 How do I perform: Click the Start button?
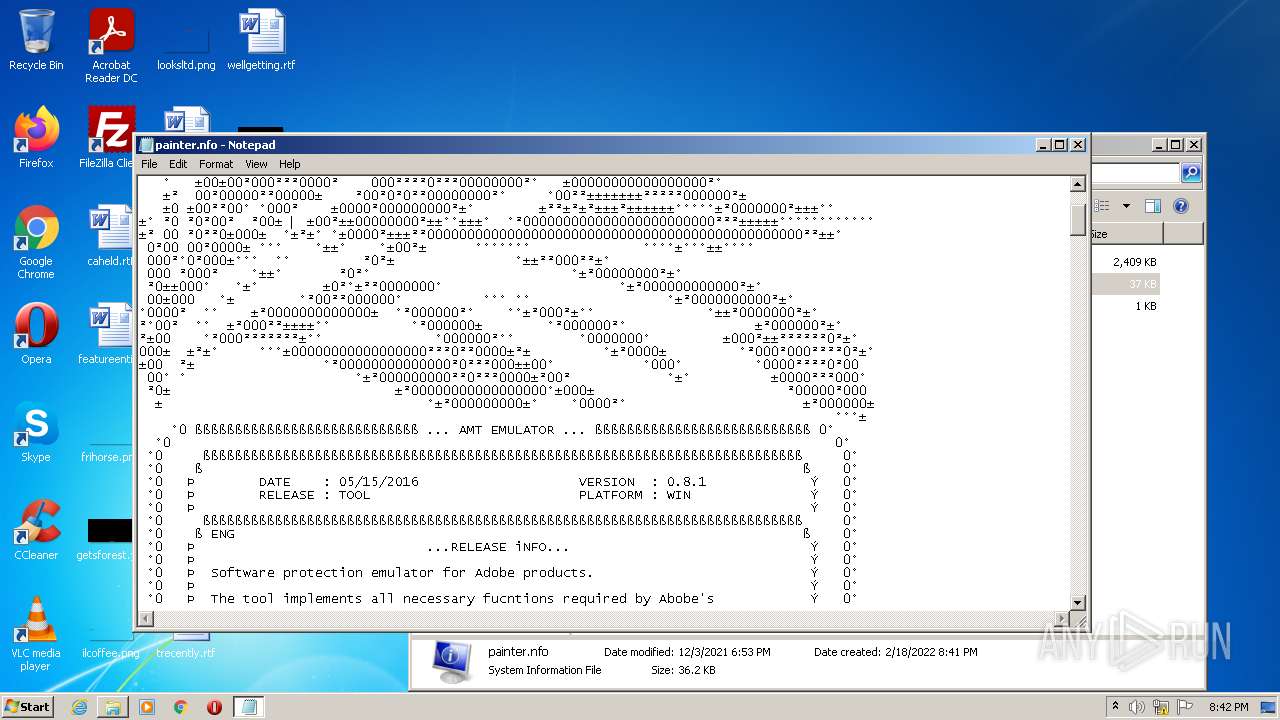[28, 707]
